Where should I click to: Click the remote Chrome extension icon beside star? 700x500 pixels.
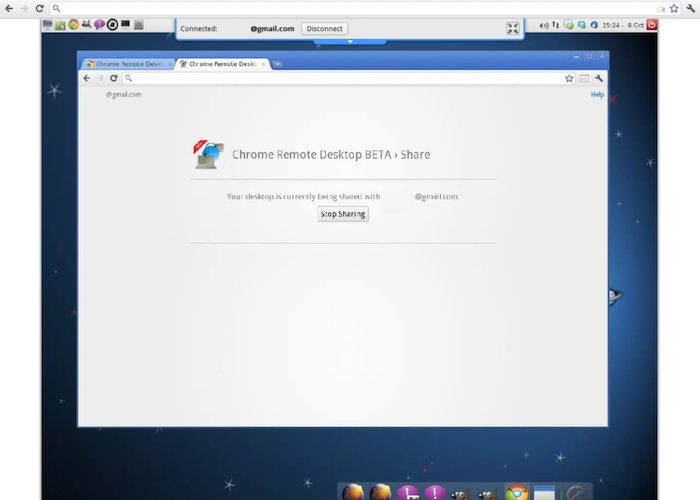584,79
